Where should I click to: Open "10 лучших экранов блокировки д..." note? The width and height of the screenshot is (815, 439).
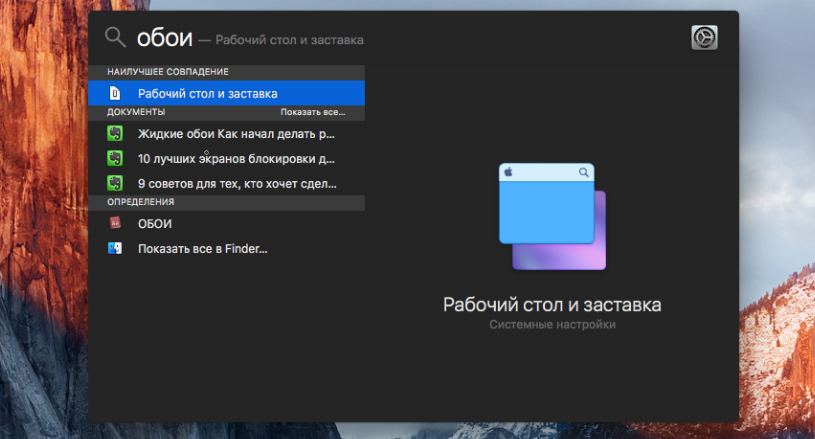point(227,158)
